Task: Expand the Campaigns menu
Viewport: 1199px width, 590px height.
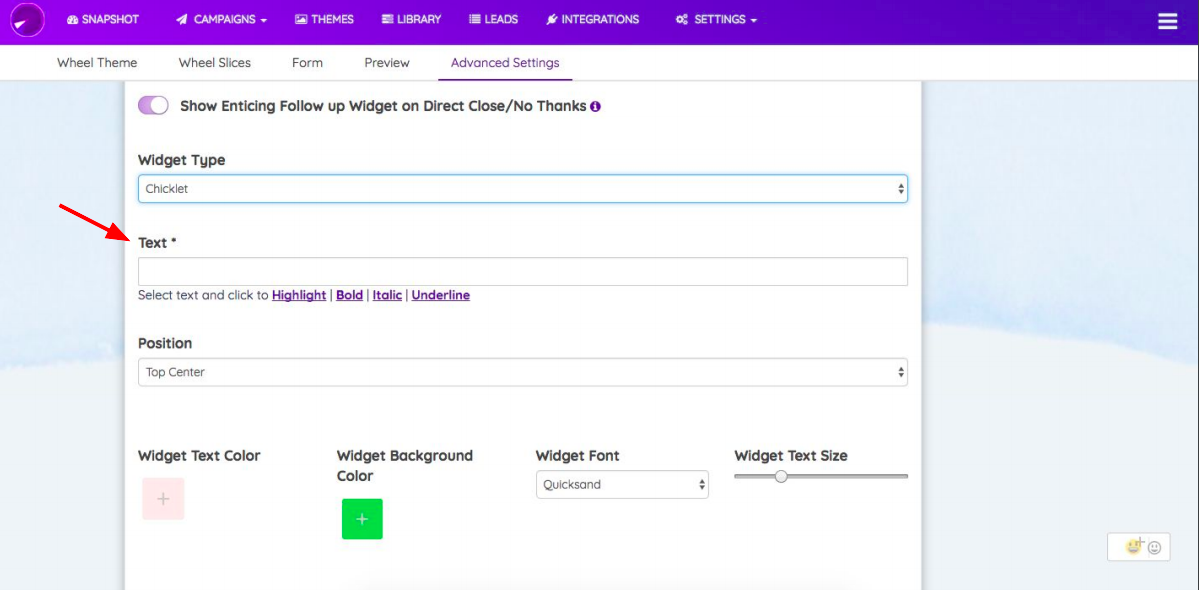Action: click(222, 20)
